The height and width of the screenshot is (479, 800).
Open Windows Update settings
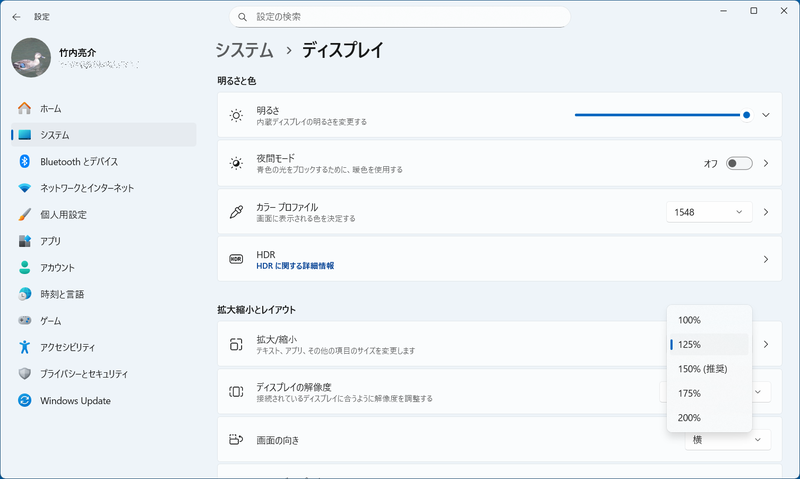click(104, 400)
